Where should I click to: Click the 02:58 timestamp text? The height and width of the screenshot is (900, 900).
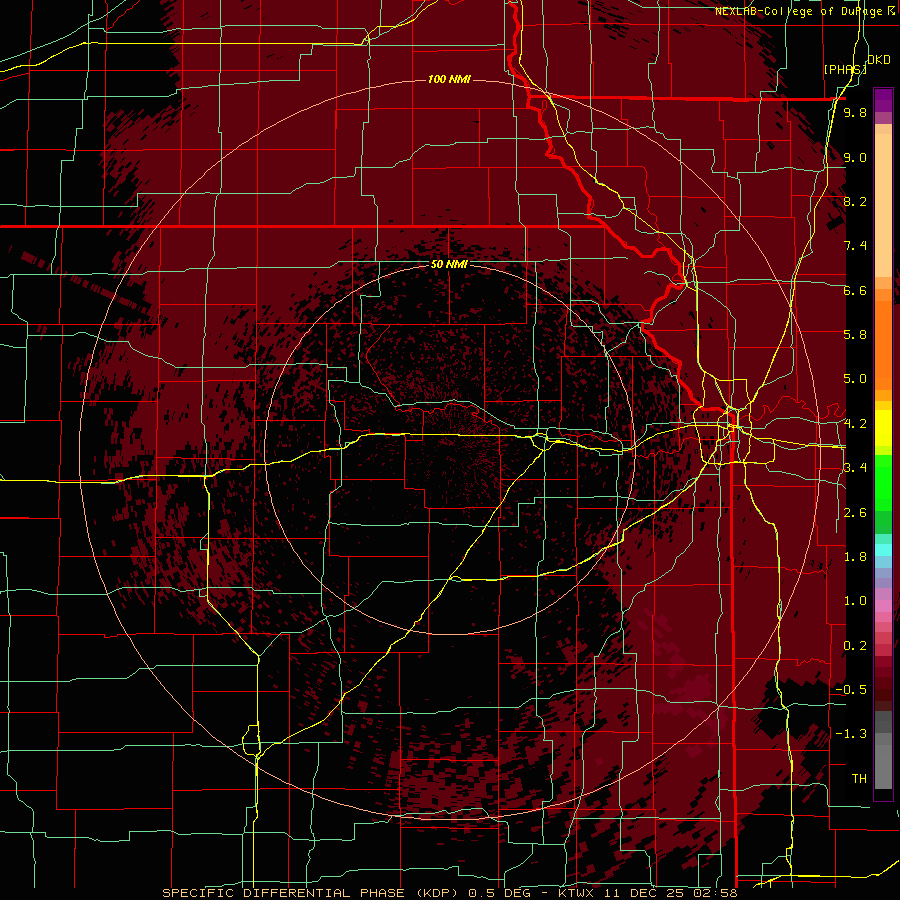click(x=715, y=893)
